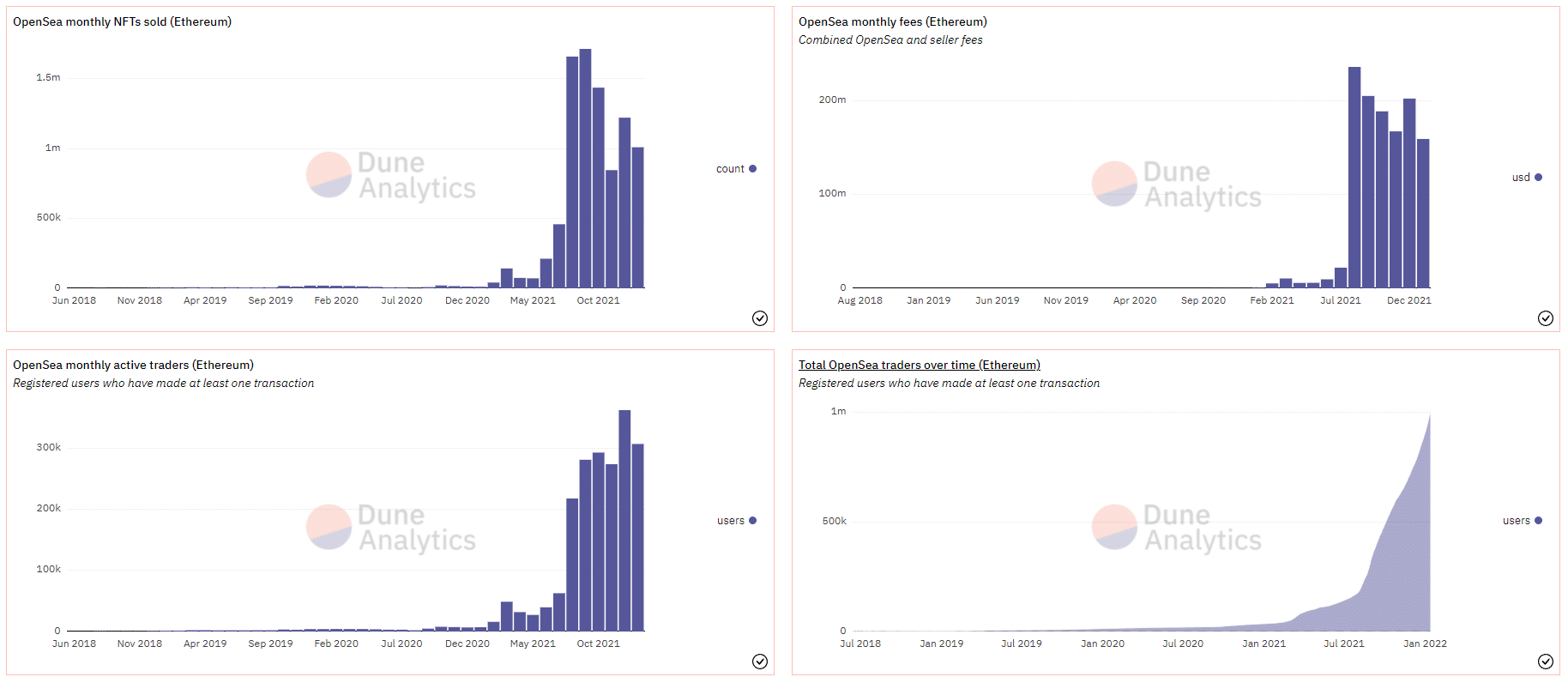Click 'Aug 2018' label on fees chart
Screen dimensions: 1568x683
pos(859,300)
